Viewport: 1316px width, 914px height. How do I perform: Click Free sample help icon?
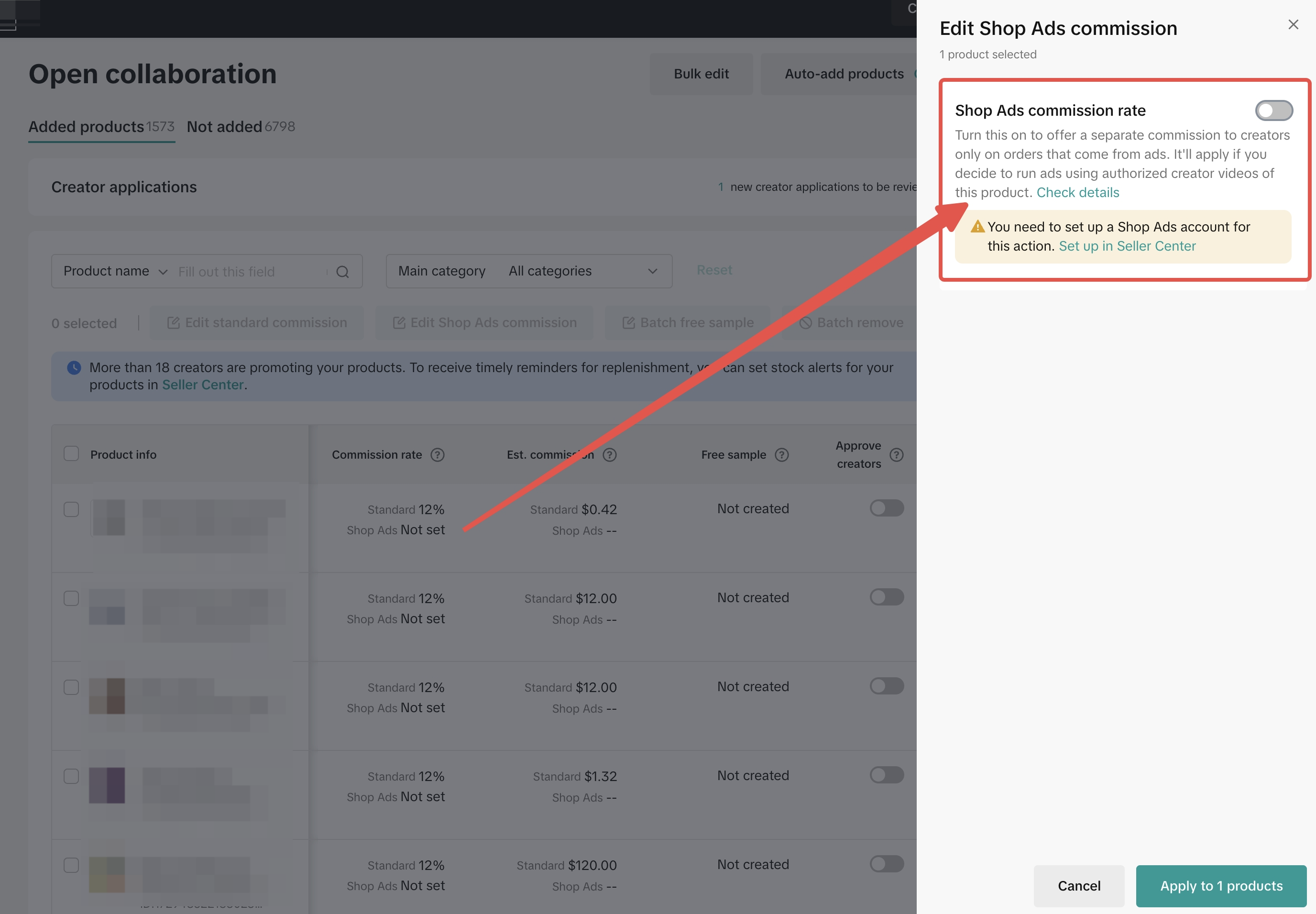[781, 455]
